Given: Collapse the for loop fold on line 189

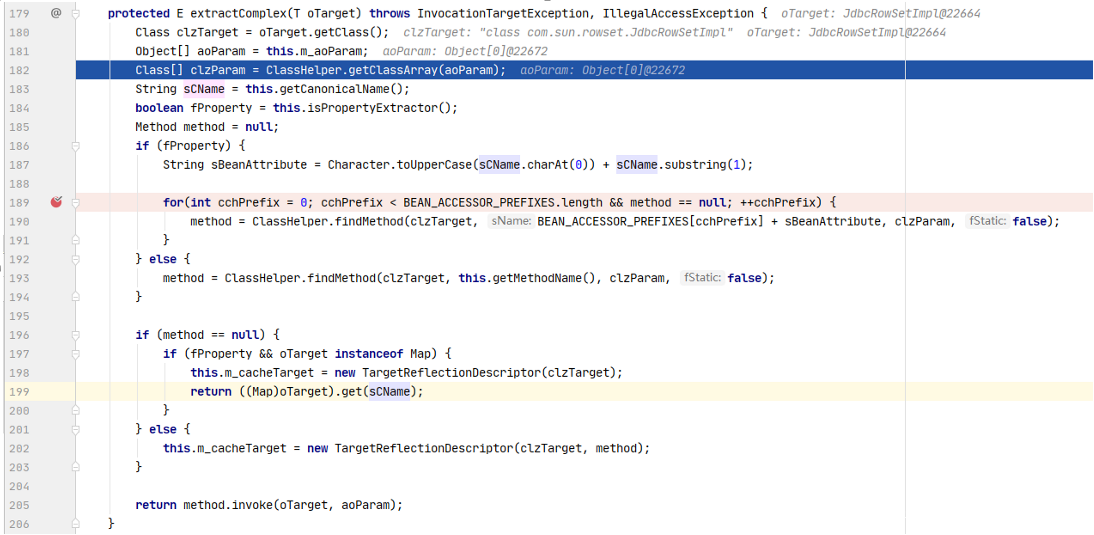Looking at the screenshot, I should [75, 202].
